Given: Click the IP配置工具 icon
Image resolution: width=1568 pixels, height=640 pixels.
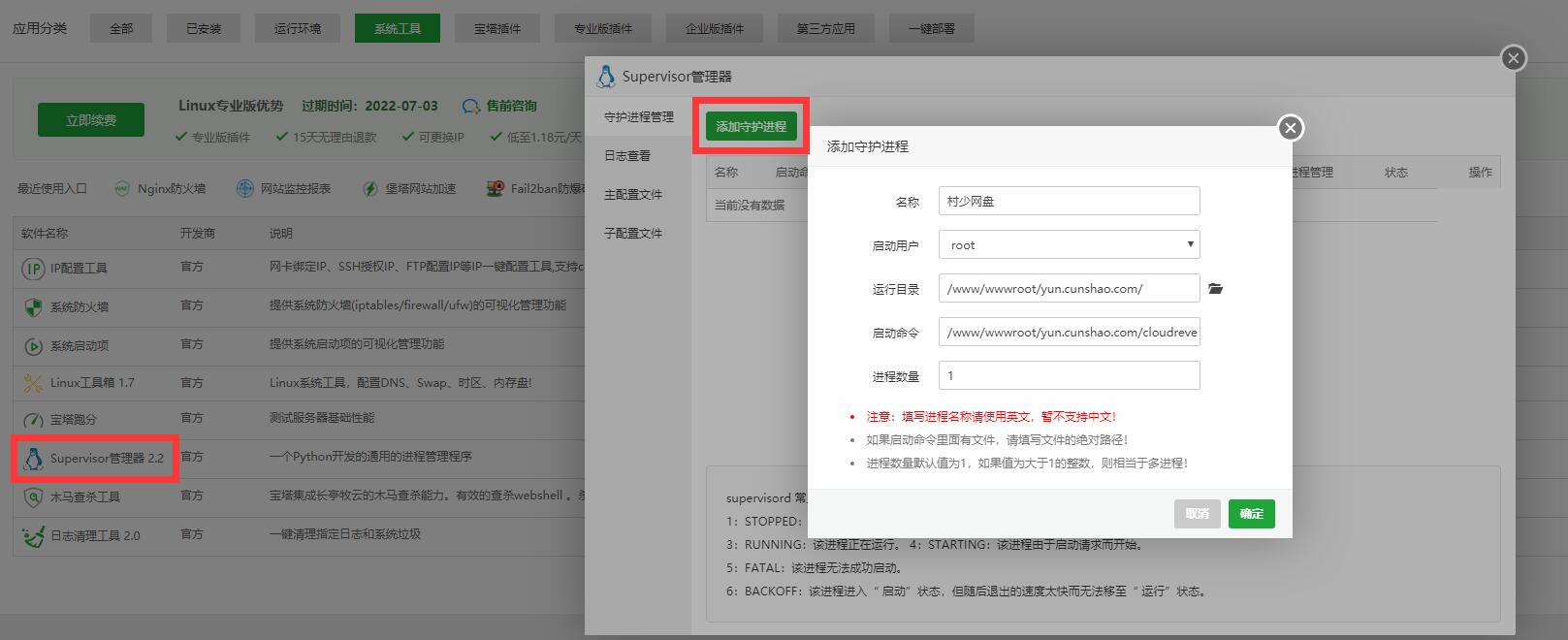Looking at the screenshot, I should pyautogui.click(x=33, y=269).
